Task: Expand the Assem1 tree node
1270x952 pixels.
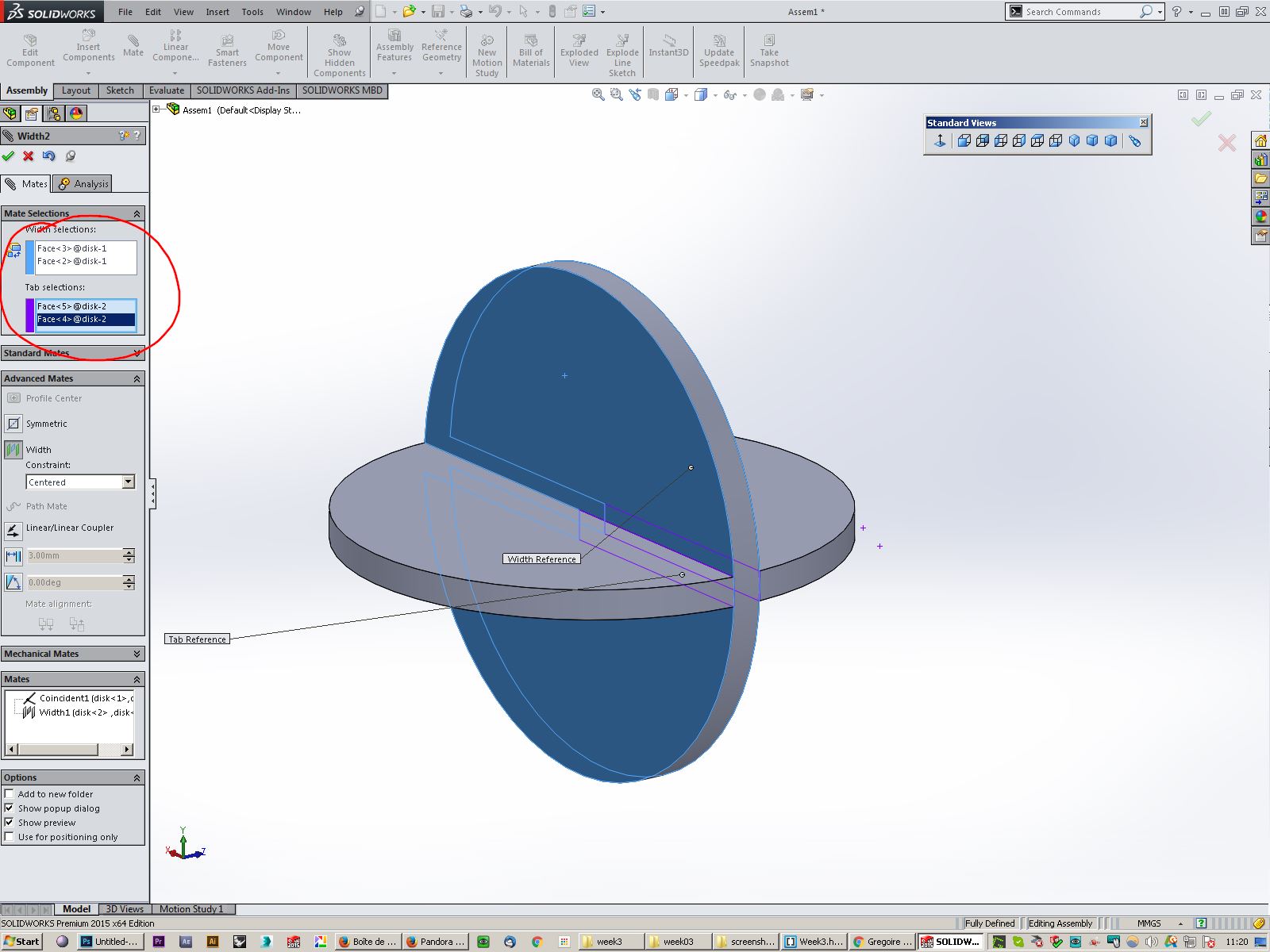Action: [156, 109]
